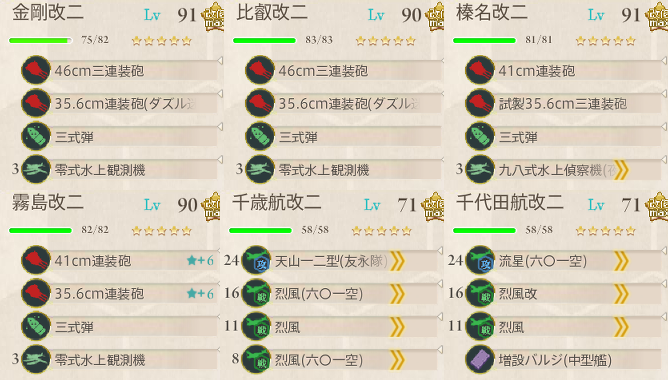Click Kongou's 46cm三連装砲 red gun icon
Viewport: 668px width, 380px height.
[x=36, y=70]
